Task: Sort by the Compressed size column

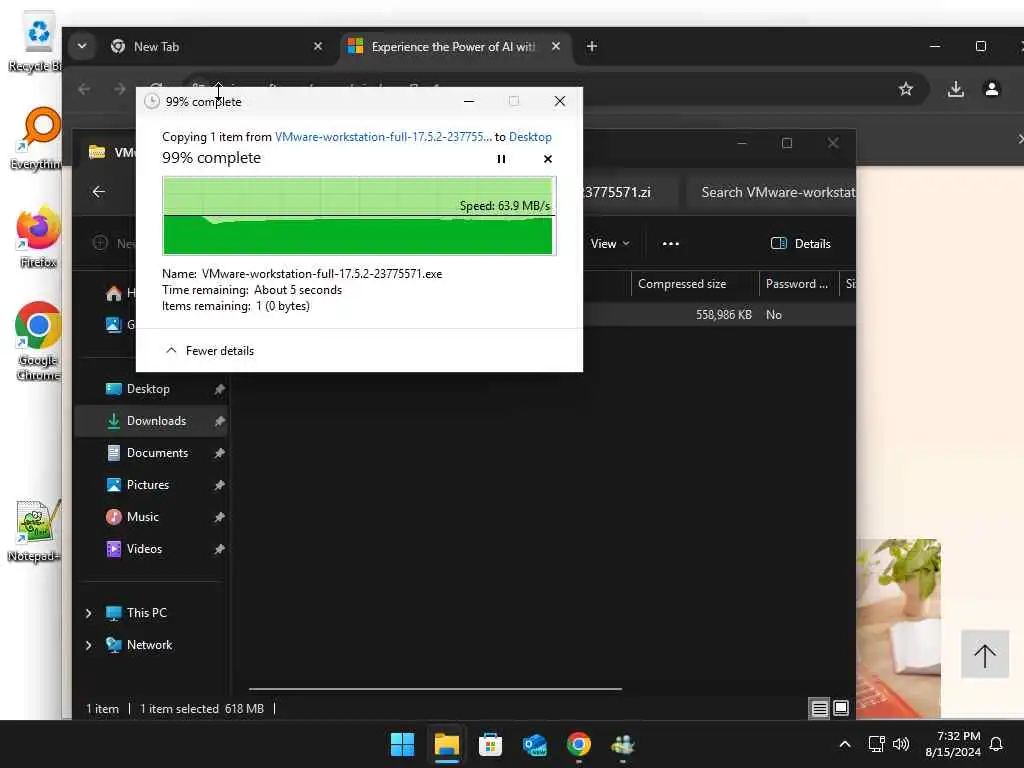Action: point(694,284)
